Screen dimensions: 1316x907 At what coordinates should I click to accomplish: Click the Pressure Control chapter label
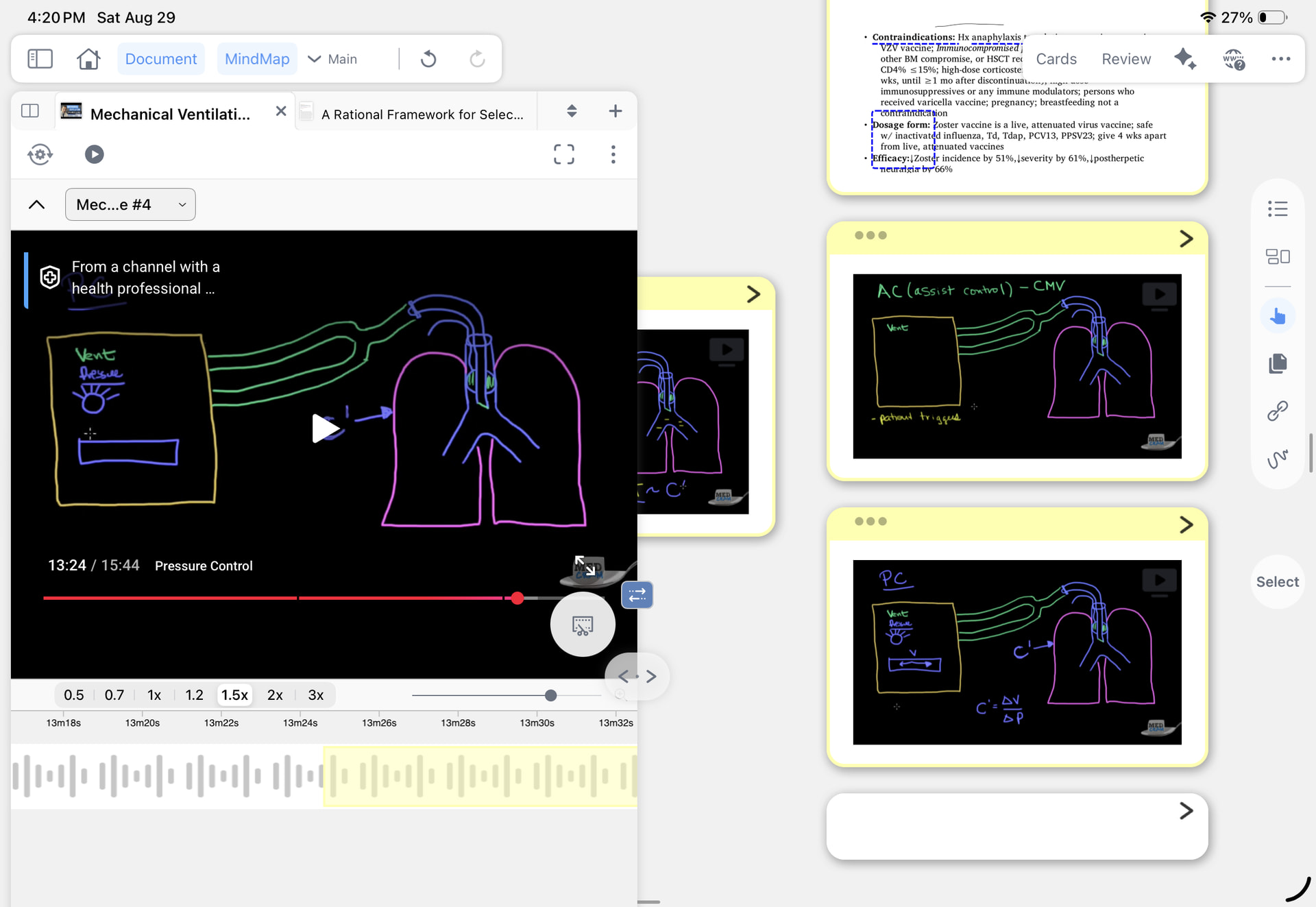tap(204, 566)
